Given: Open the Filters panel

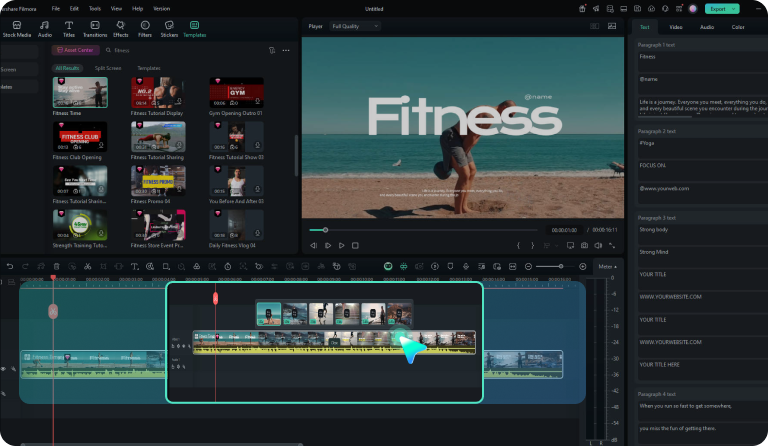Looking at the screenshot, I should [x=145, y=29].
